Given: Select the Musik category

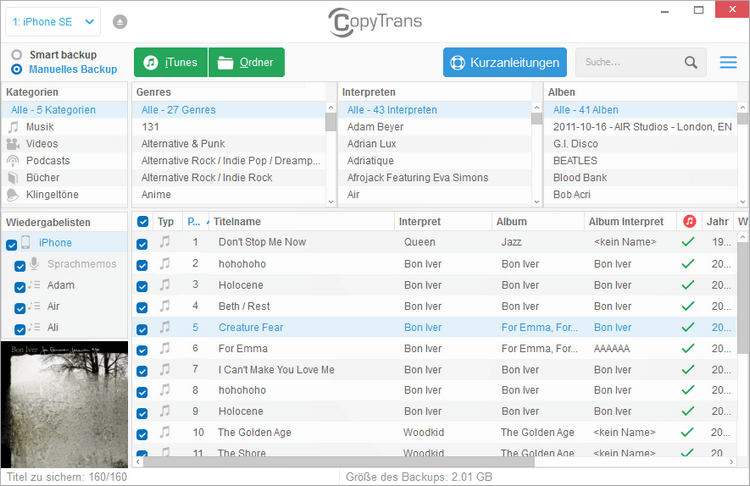Looking at the screenshot, I should [65, 127].
